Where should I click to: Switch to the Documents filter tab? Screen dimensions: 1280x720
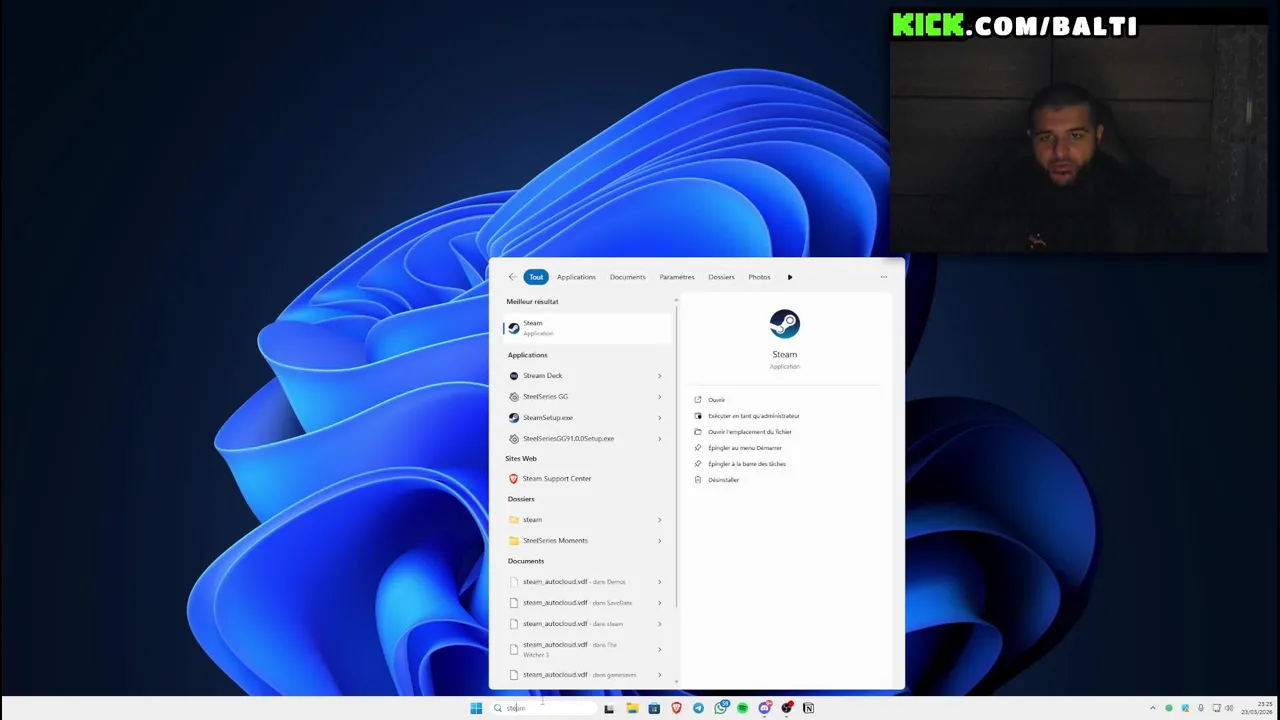(628, 277)
